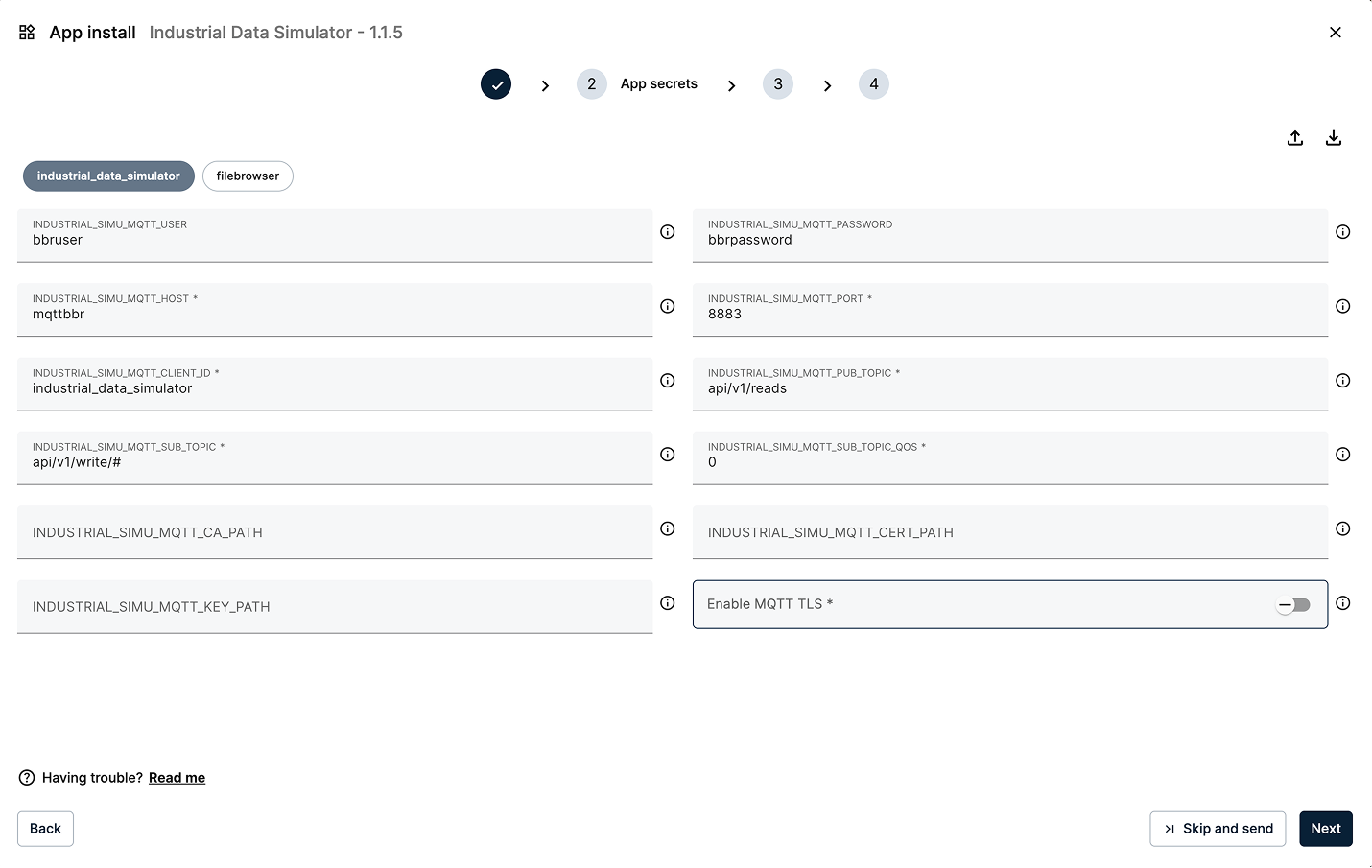The image size is (1372, 868).
Task: Switch to the filebrowser tab
Action: (x=248, y=176)
